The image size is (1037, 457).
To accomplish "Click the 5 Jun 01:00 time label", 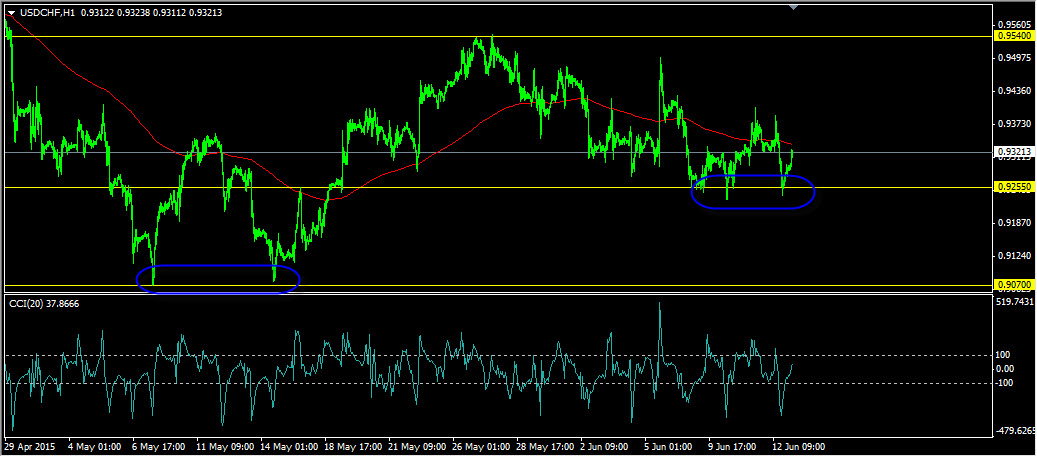I will (x=669, y=445).
